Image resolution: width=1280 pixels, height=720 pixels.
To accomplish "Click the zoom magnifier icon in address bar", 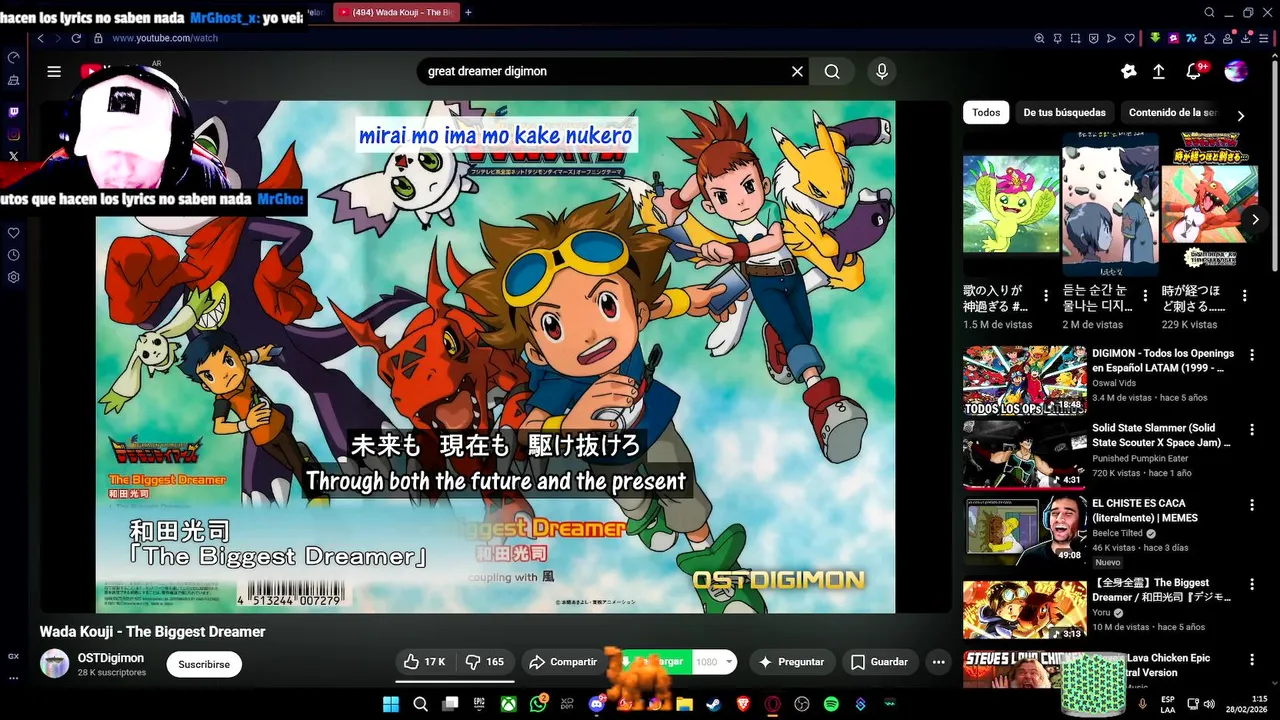I will pyautogui.click(x=1039, y=38).
